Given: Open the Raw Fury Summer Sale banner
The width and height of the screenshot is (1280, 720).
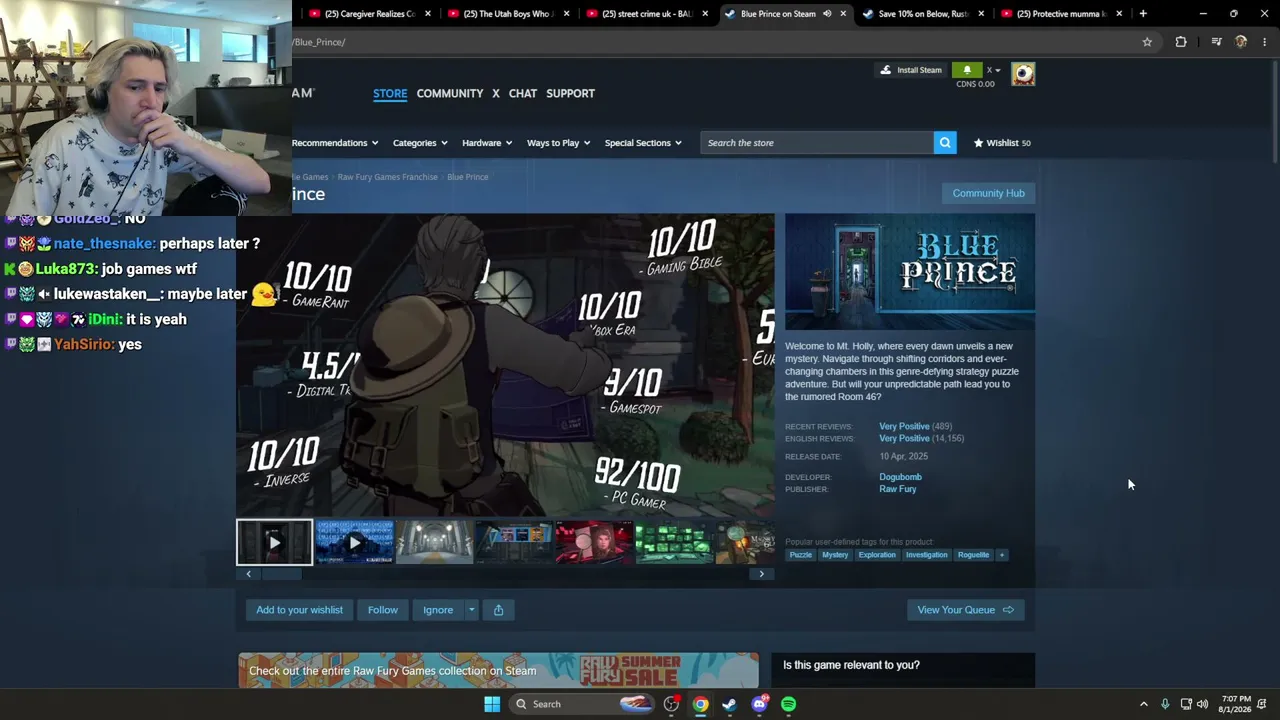Looking at the screenshot, I should pos(498,670).
